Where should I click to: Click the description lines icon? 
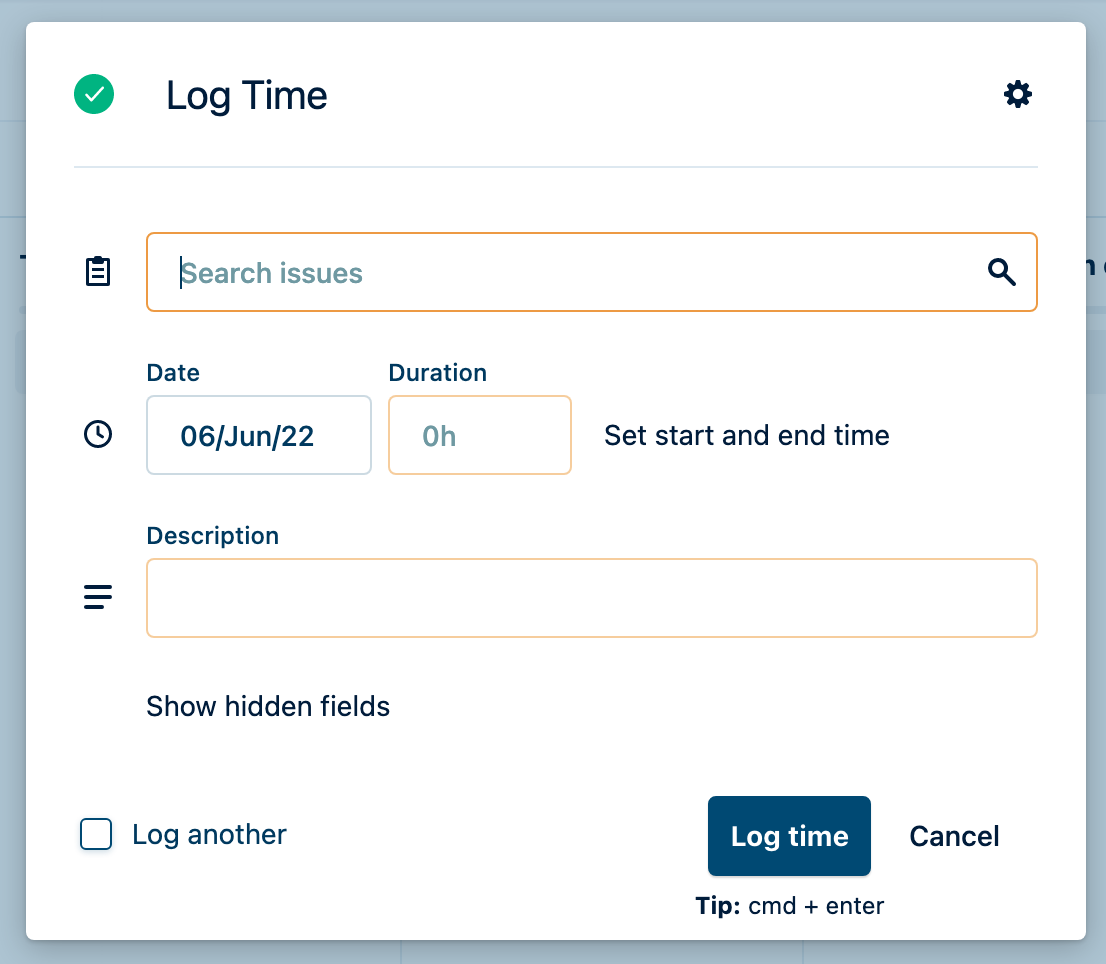(98, 597)
